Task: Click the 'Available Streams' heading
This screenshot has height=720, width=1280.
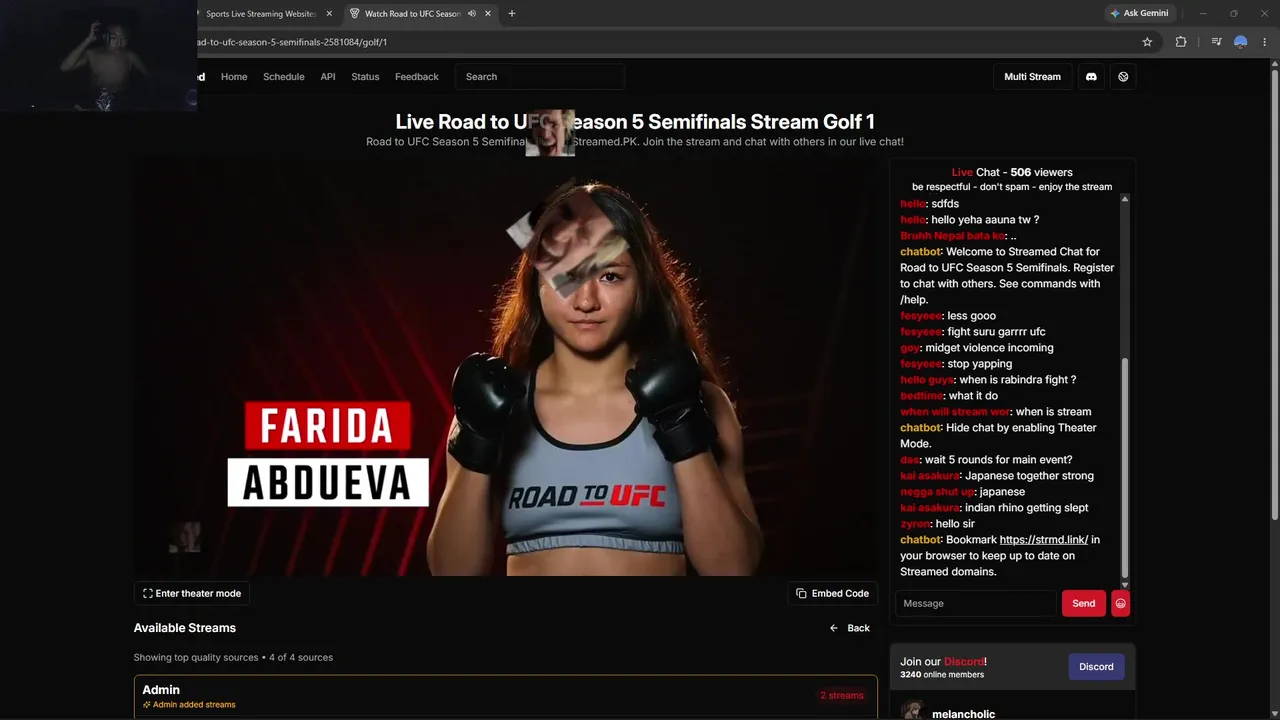Action: pos(185,628)
